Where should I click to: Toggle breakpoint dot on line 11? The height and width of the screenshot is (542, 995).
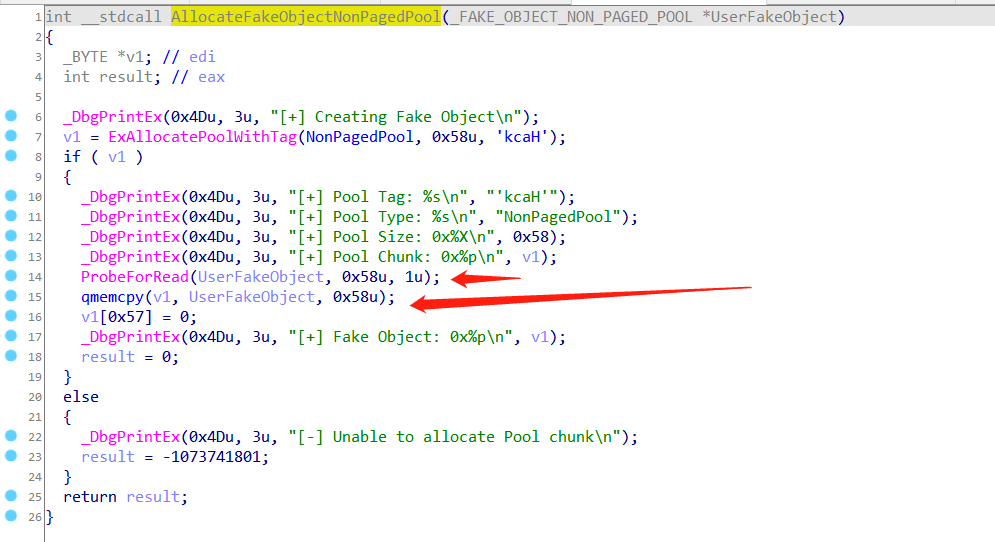[x=11, y=216]
